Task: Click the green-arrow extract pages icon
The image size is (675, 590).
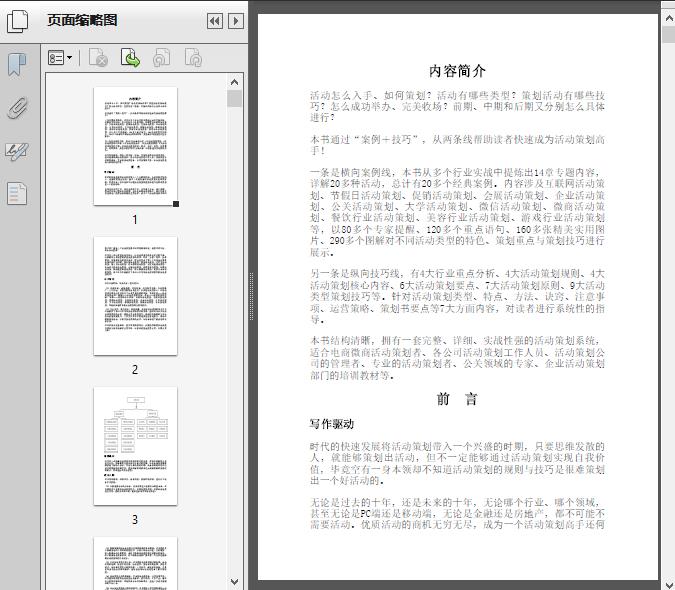Action: (x=130, y=59)
